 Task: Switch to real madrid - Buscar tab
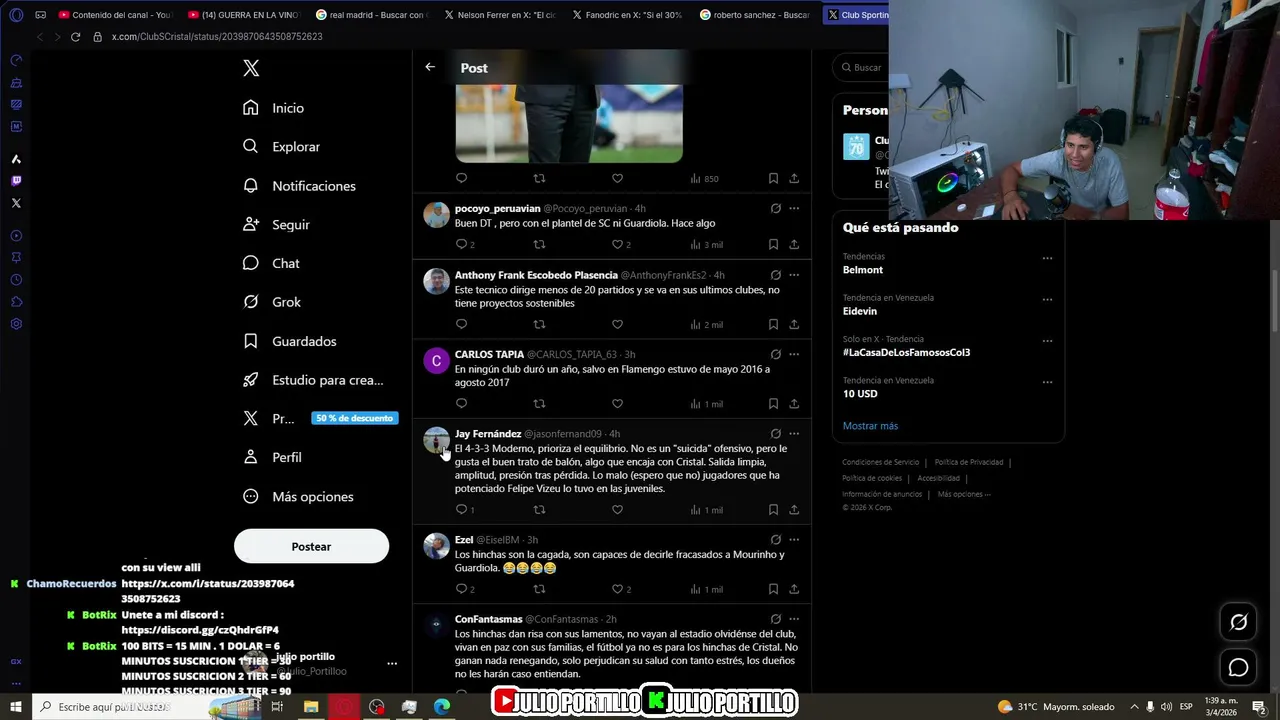(372, 15)
